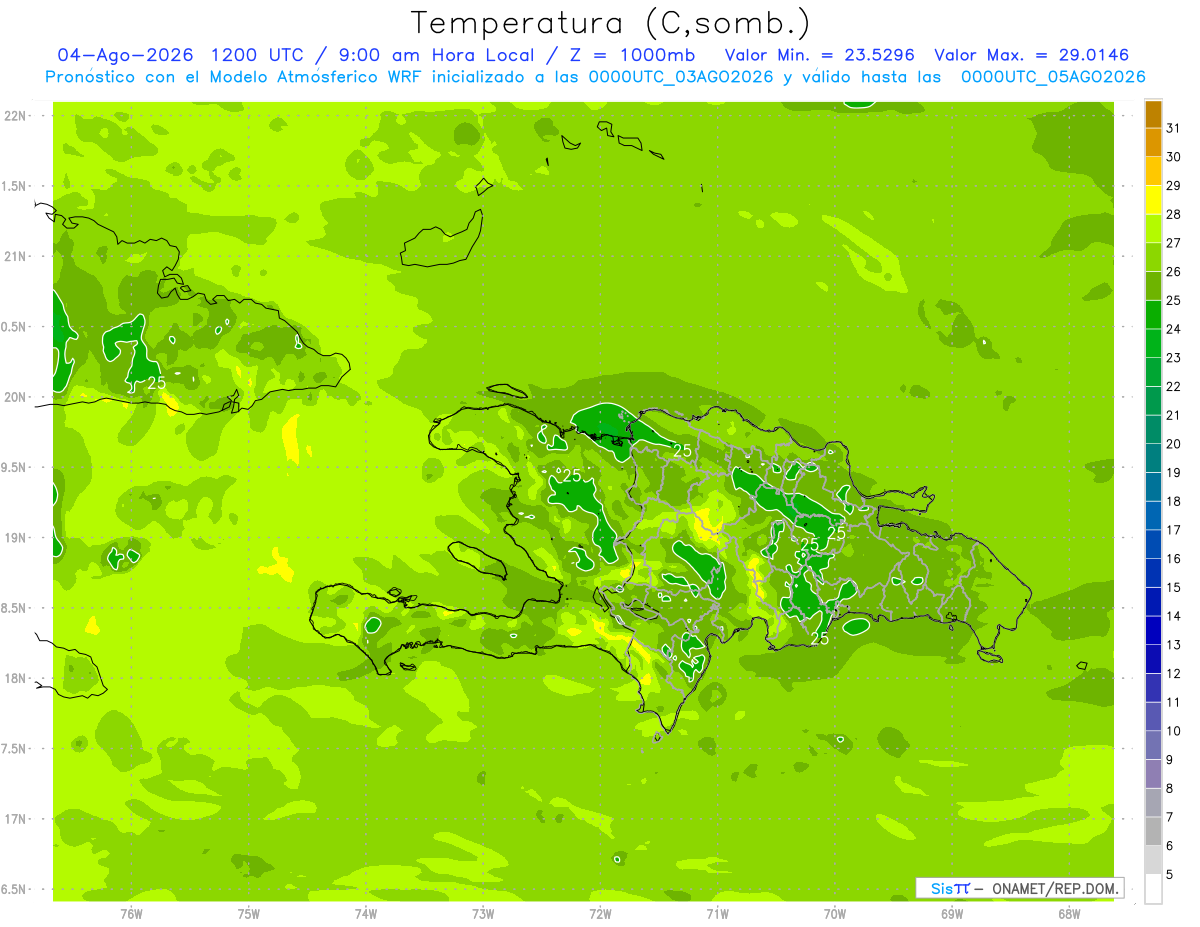Click the '29' colorbar label
Viewport: 1200px width, 927px height.
tap(1173, 186)
